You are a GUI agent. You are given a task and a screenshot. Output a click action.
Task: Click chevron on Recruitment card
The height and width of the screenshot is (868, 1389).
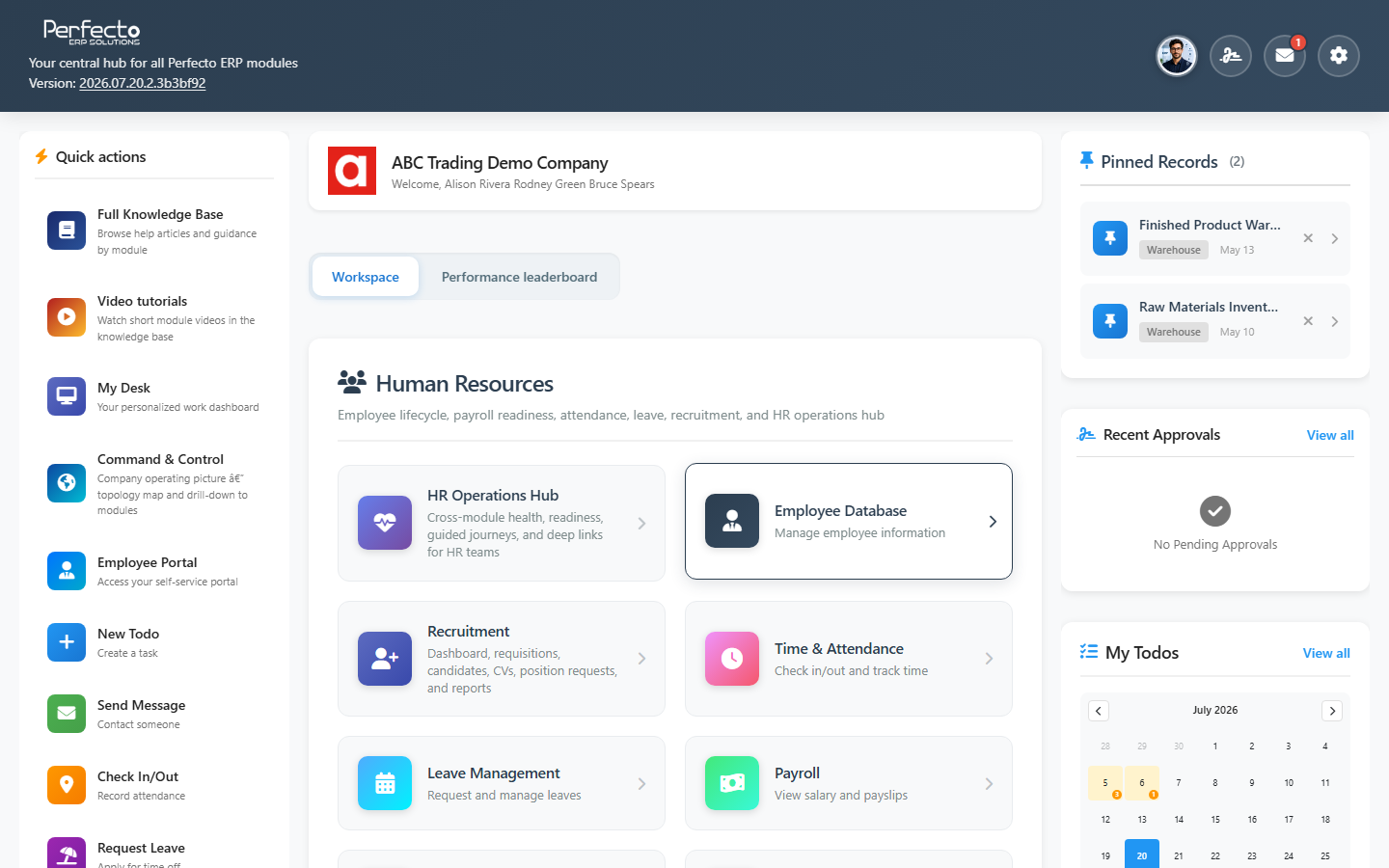[641, 659]
